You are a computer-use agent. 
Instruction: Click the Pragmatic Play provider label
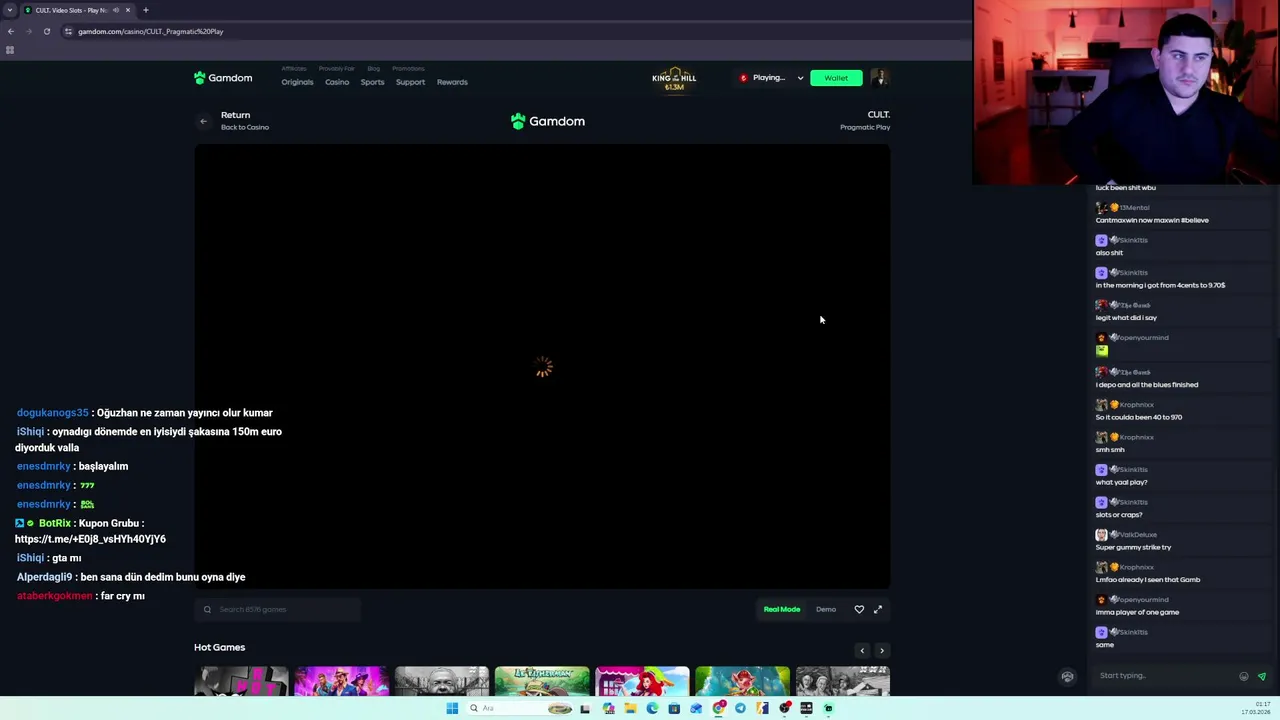[865, 127]
